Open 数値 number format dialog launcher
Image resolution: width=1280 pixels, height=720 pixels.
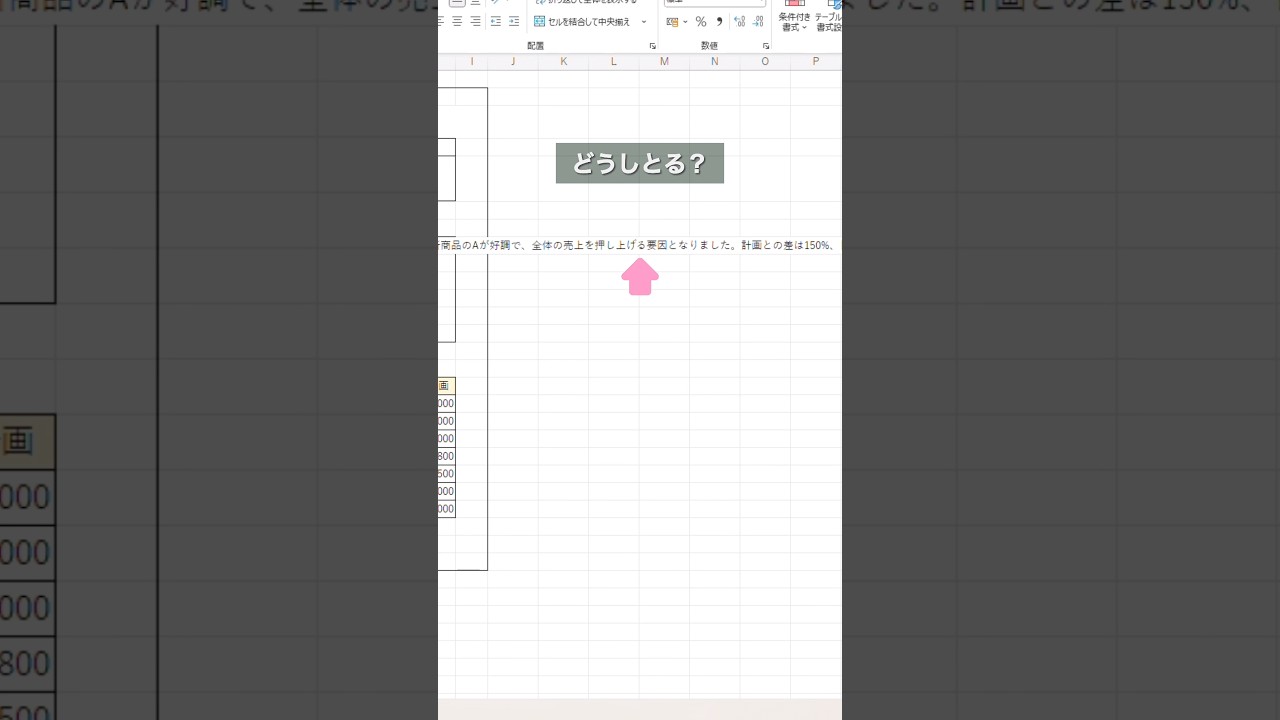[x=766, y=46]
